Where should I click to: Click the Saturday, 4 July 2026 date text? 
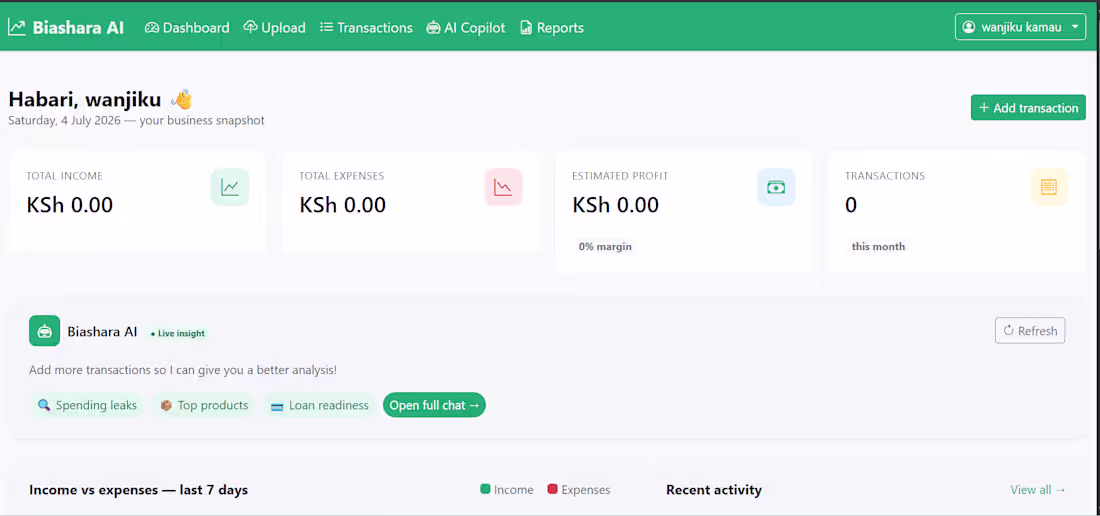click(x=66, y=121)
